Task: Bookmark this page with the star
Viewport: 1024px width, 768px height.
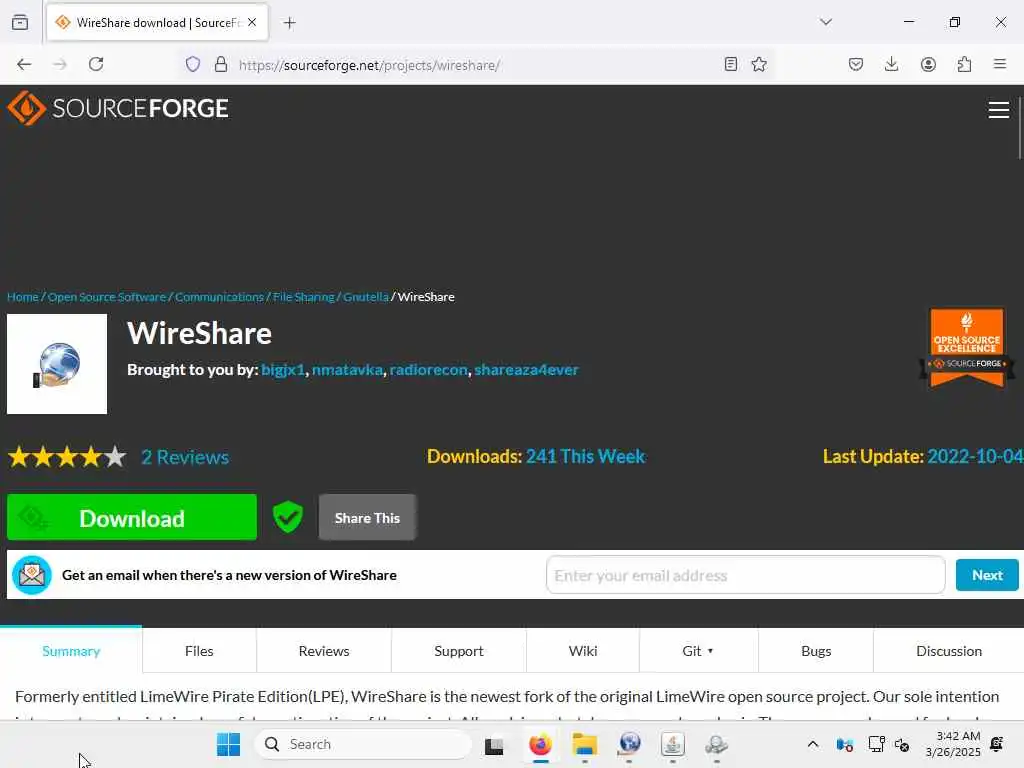Action: click(759, 64)
